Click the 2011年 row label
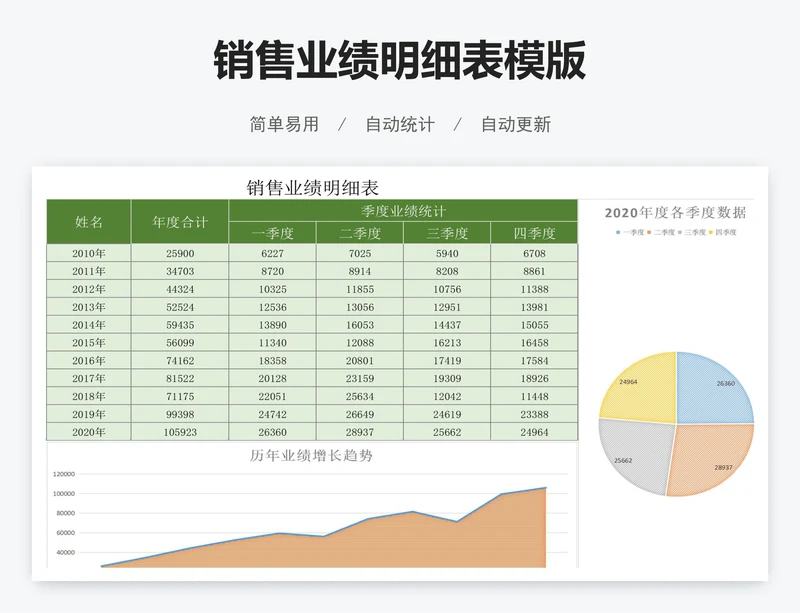This screenshot has height=613, width=800. (89, 271)
